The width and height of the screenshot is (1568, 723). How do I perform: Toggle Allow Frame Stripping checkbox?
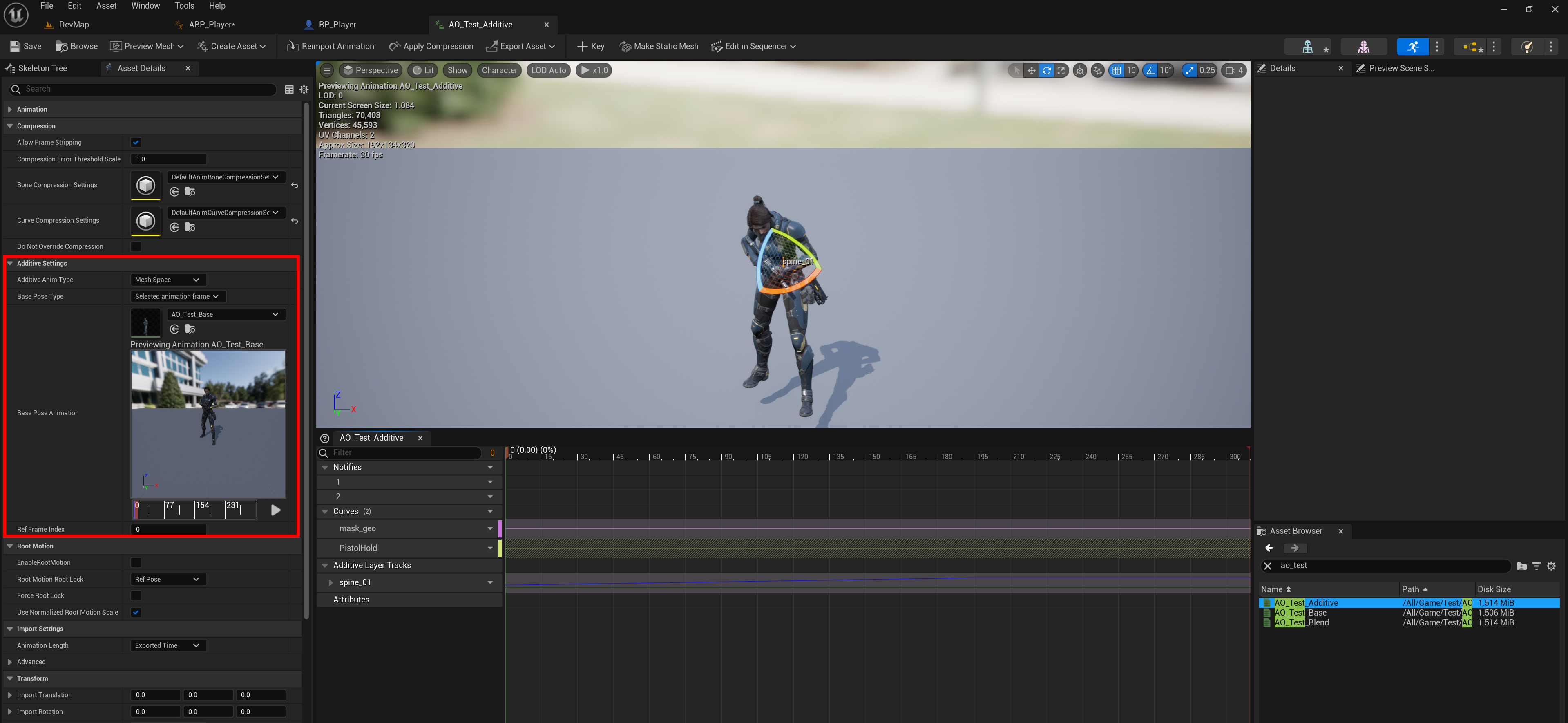(136, 143)
